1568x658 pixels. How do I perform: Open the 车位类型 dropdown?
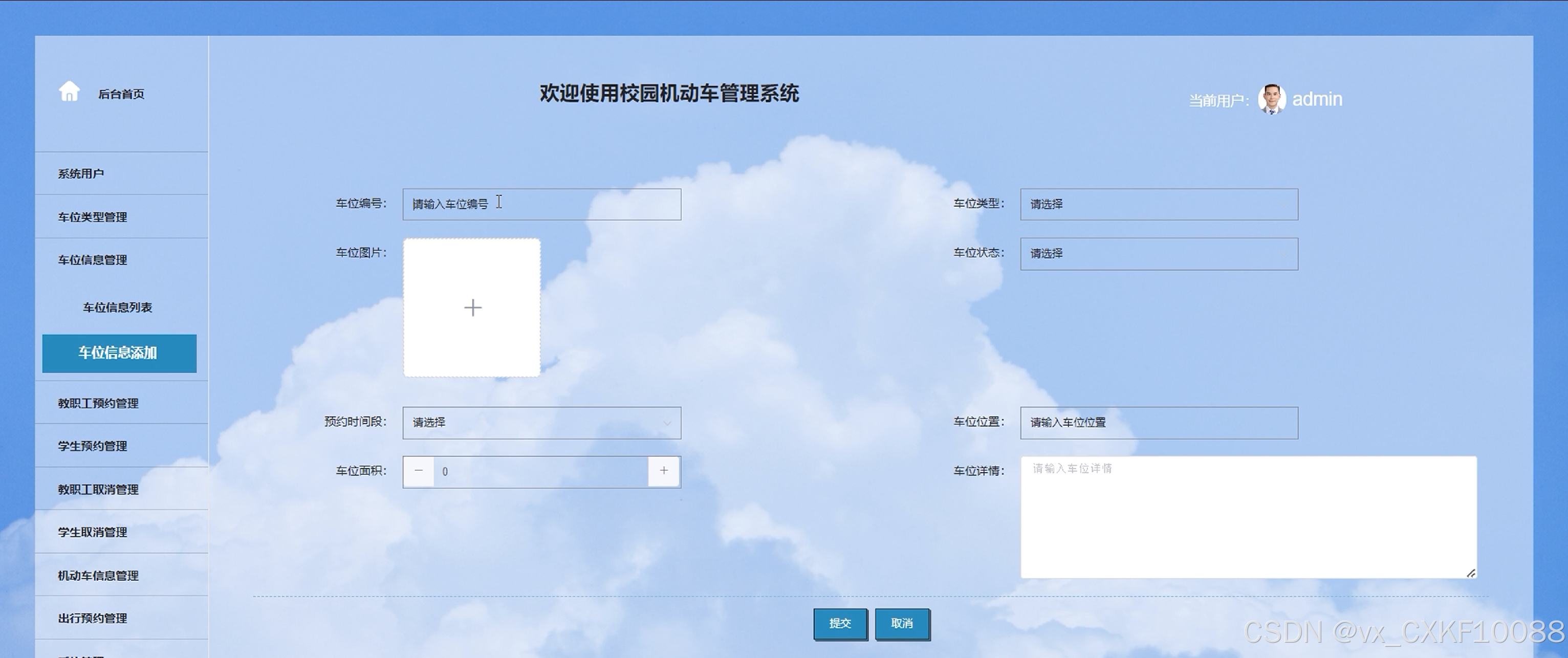(1159, 205)
